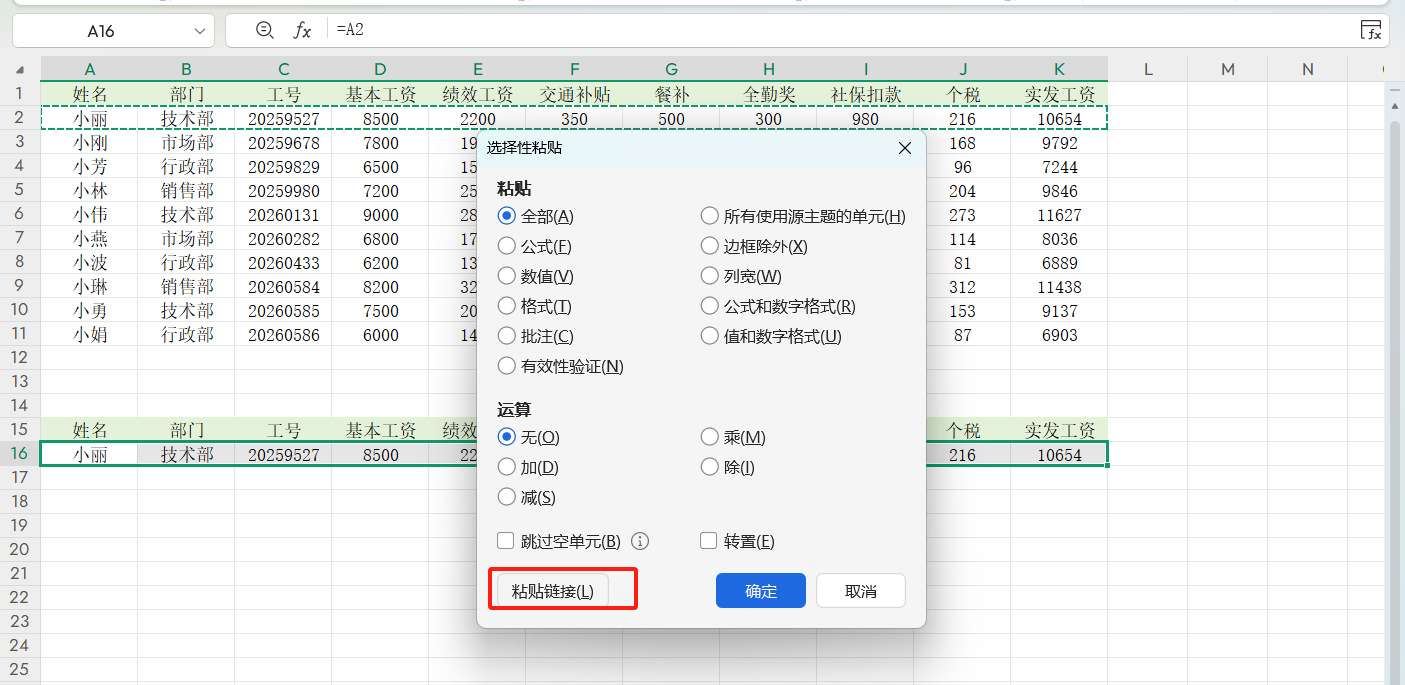The height and width of the screenshot is (685, 1405).
Task: Click the magnifier icon in formula bar
Action: pyautogui.click(x=264, y=31)
